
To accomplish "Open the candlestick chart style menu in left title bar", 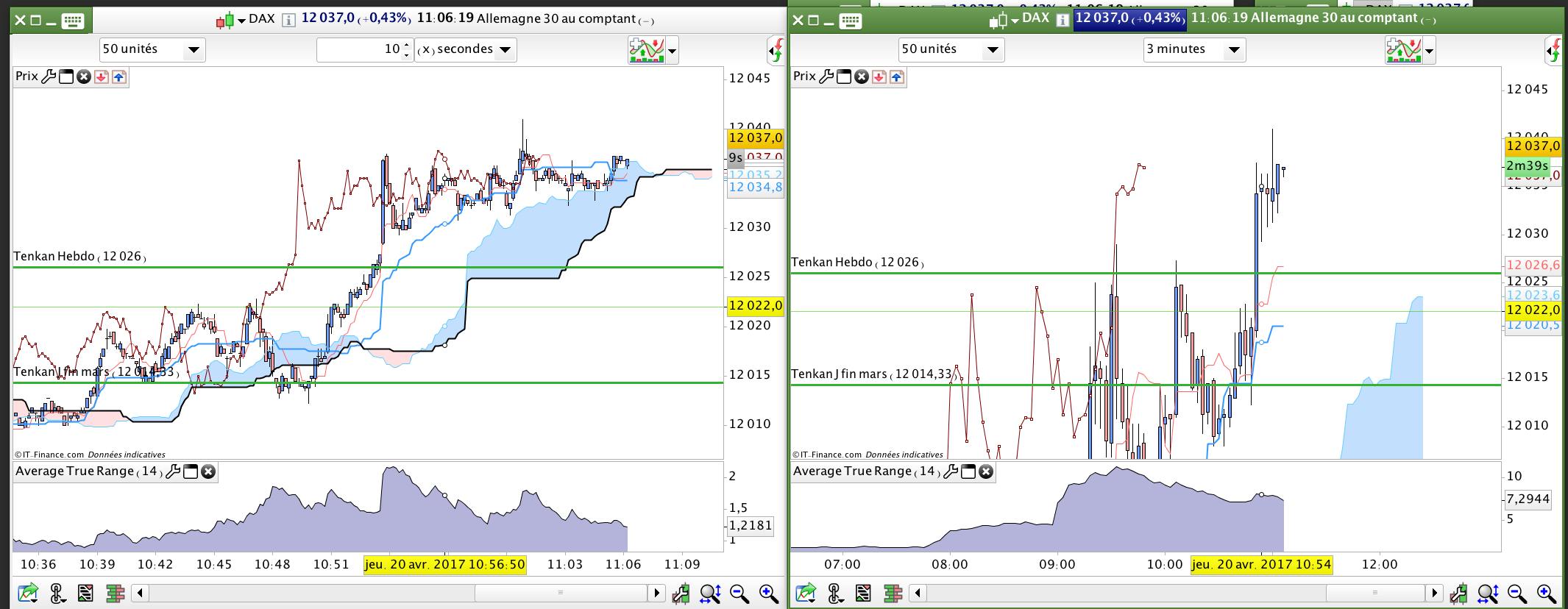I will click(x=230, y=20).
